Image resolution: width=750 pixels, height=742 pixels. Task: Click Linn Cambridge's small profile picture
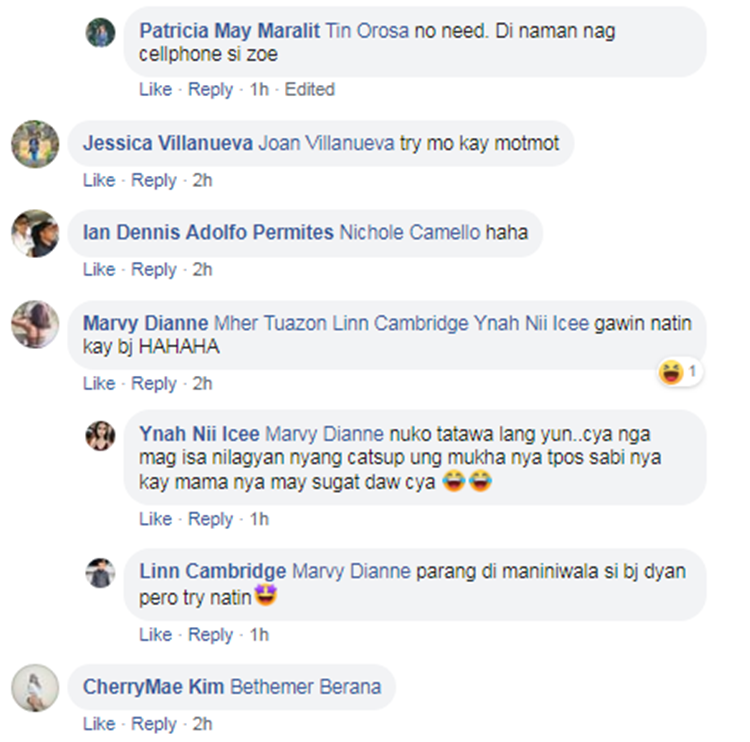click(100, 573)
